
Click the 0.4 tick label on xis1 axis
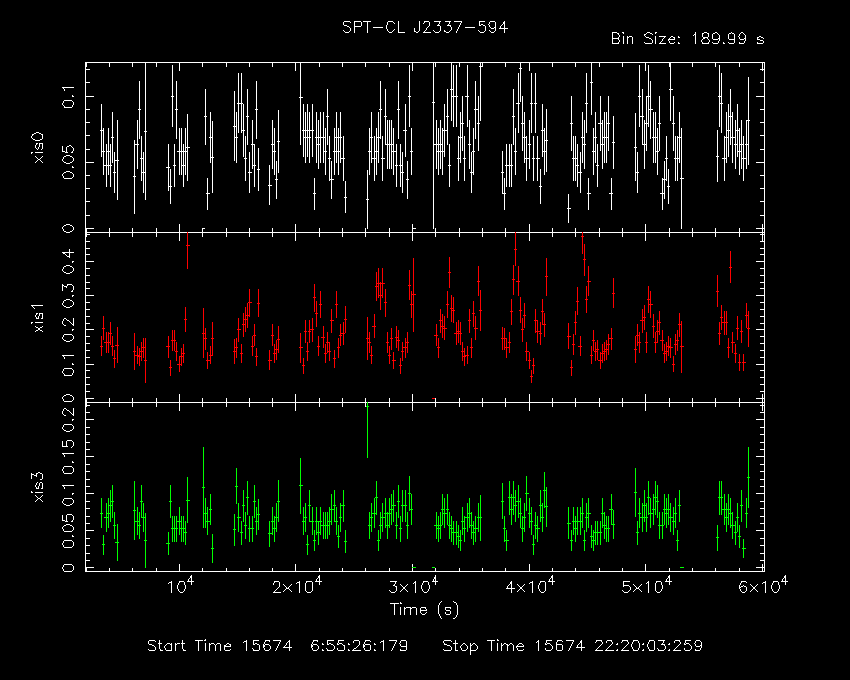point(69,262)
